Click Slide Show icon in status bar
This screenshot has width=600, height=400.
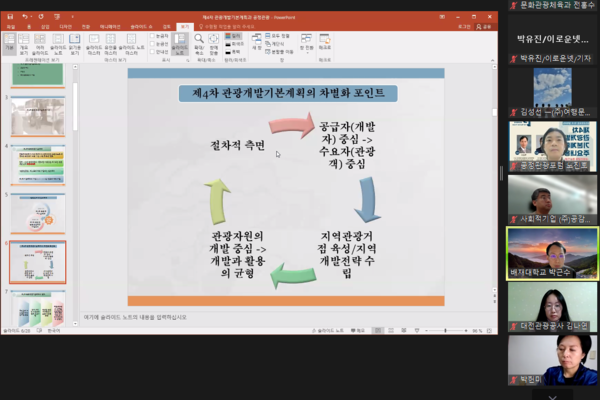(417, 331)
